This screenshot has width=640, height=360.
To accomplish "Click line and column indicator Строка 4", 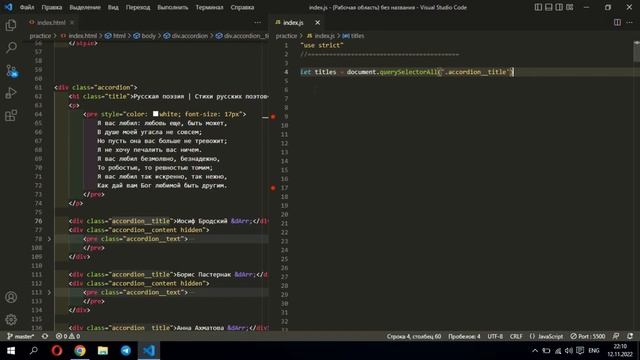I will 414,336.
